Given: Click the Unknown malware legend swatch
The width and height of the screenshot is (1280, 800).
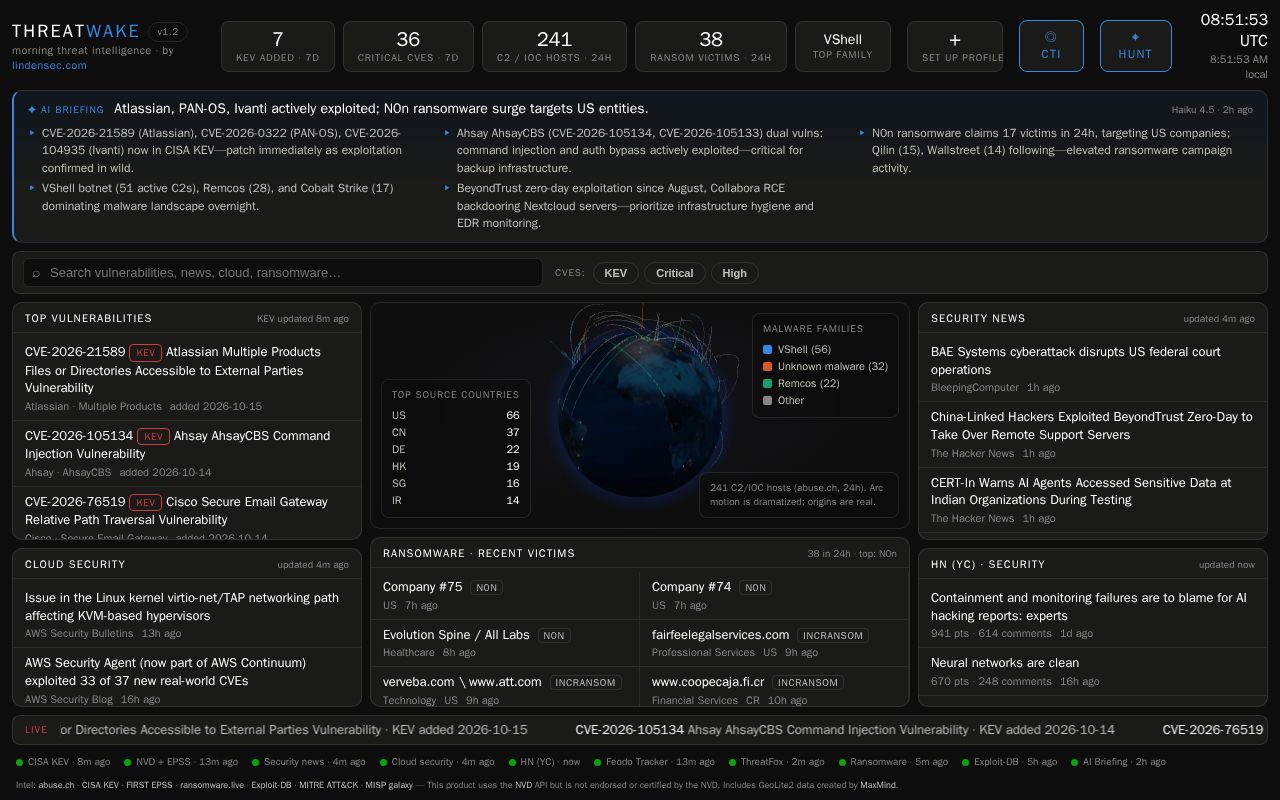Looking at the screenshot, I should coord(767,367).
